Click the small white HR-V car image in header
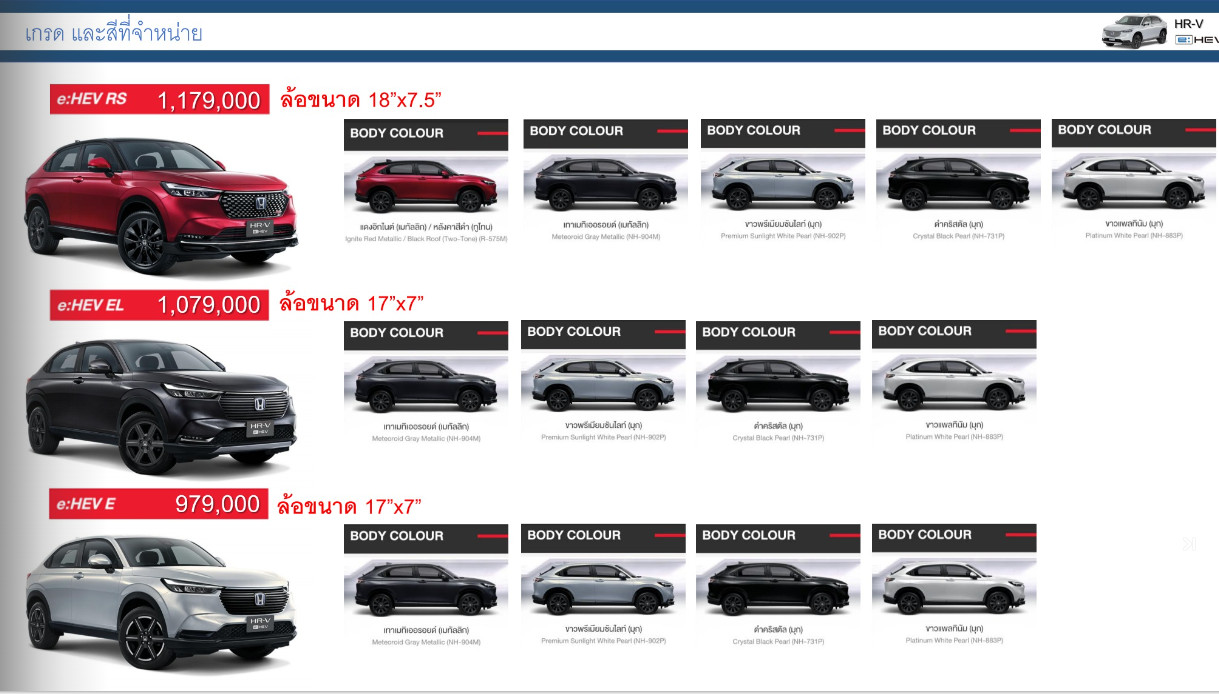 pyautogui.click(x=1134, y=32)
